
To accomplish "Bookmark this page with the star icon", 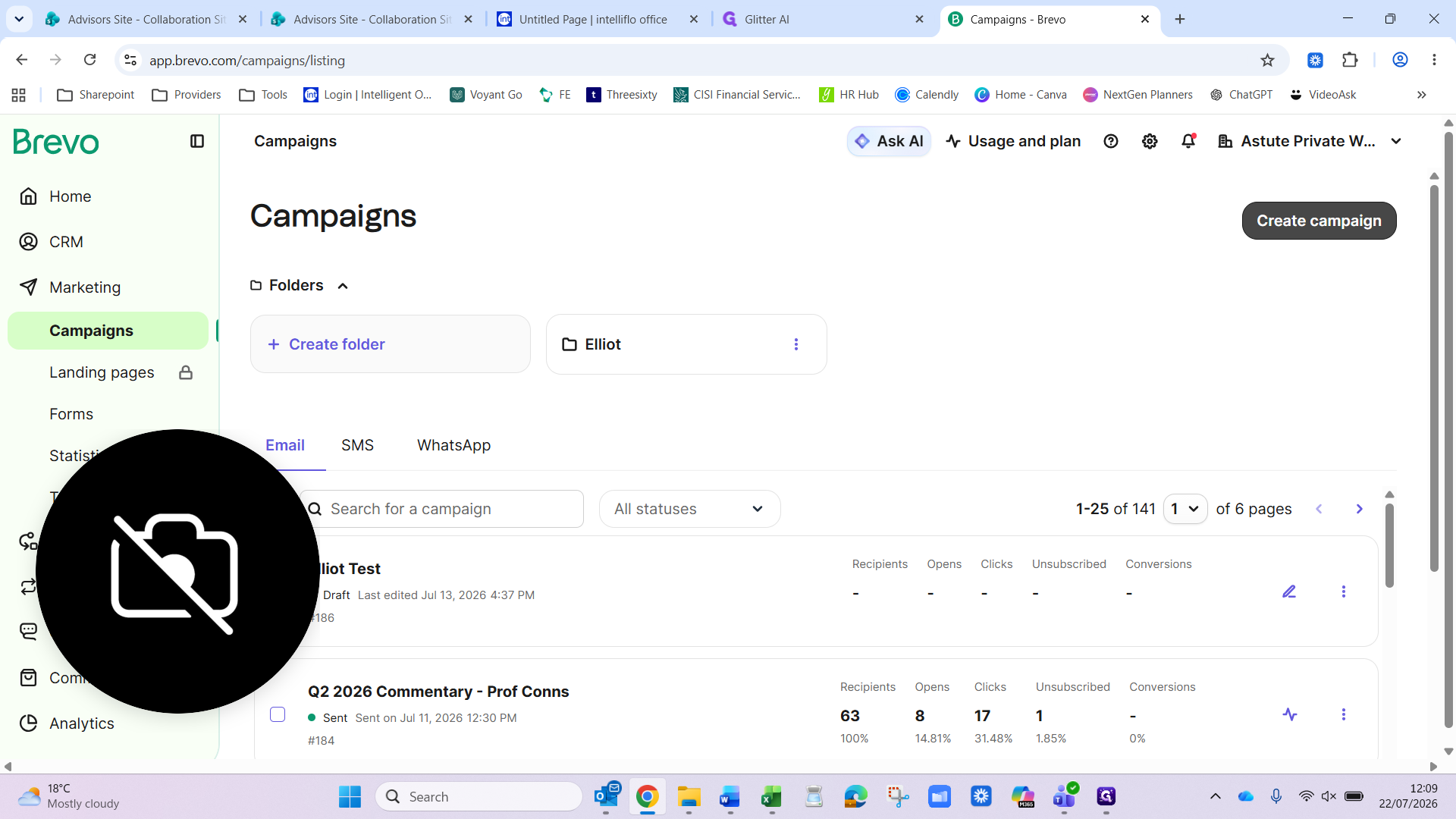I will click(x=1267, y=61).
